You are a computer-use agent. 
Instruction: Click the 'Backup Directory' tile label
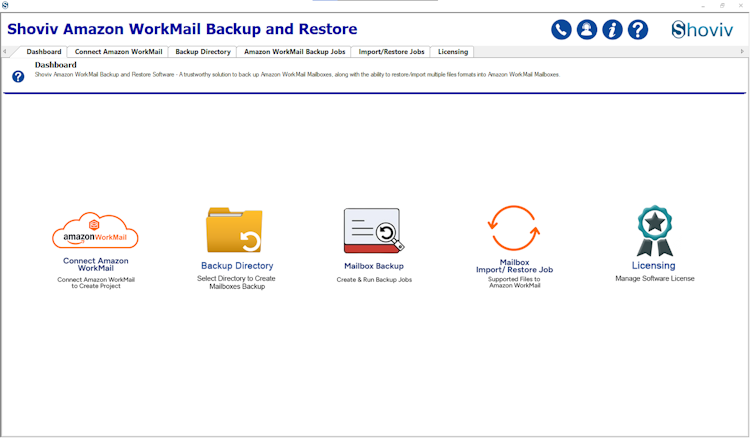(x=237, y=266)
